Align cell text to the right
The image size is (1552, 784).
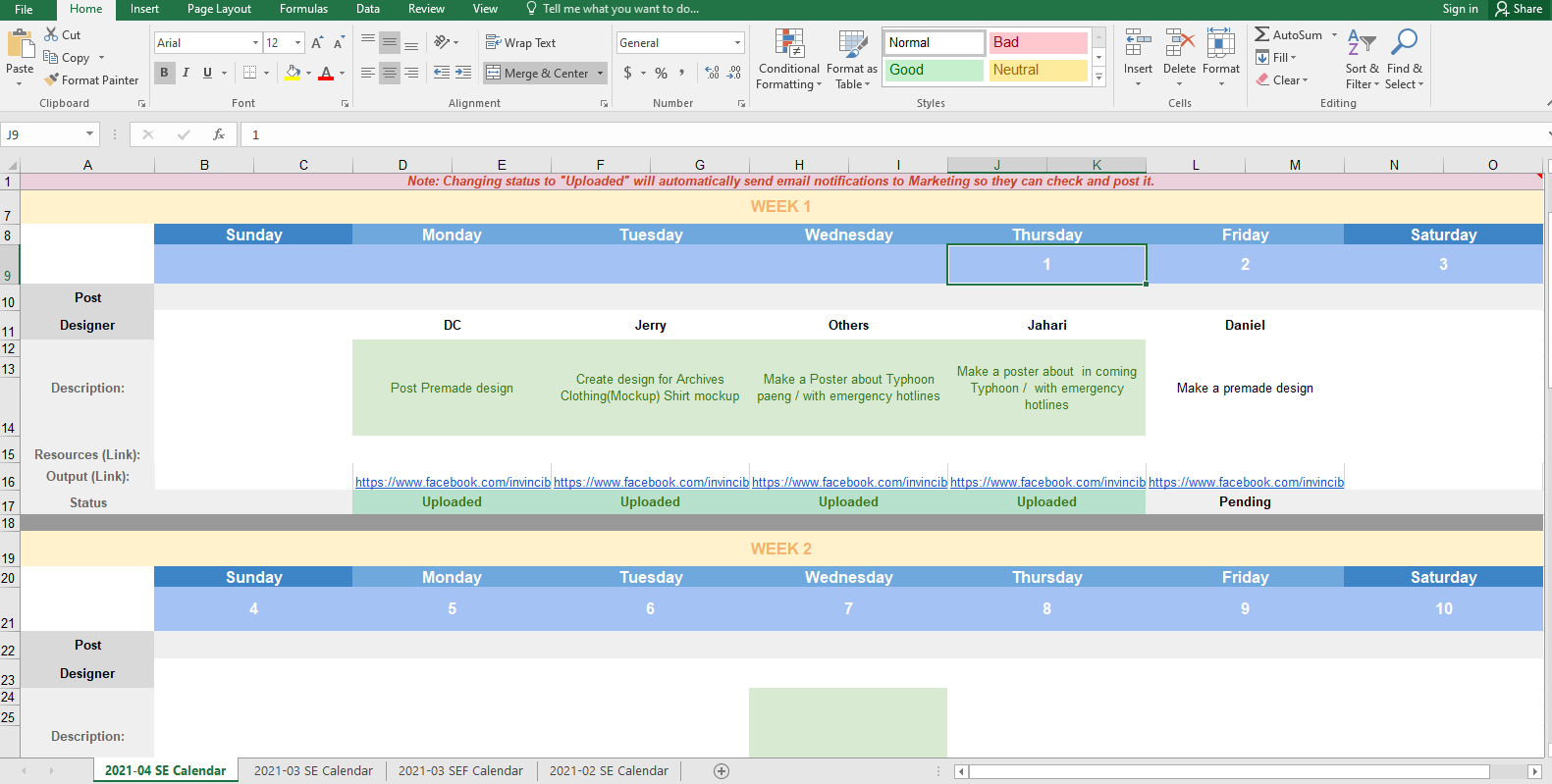point(411,73)
